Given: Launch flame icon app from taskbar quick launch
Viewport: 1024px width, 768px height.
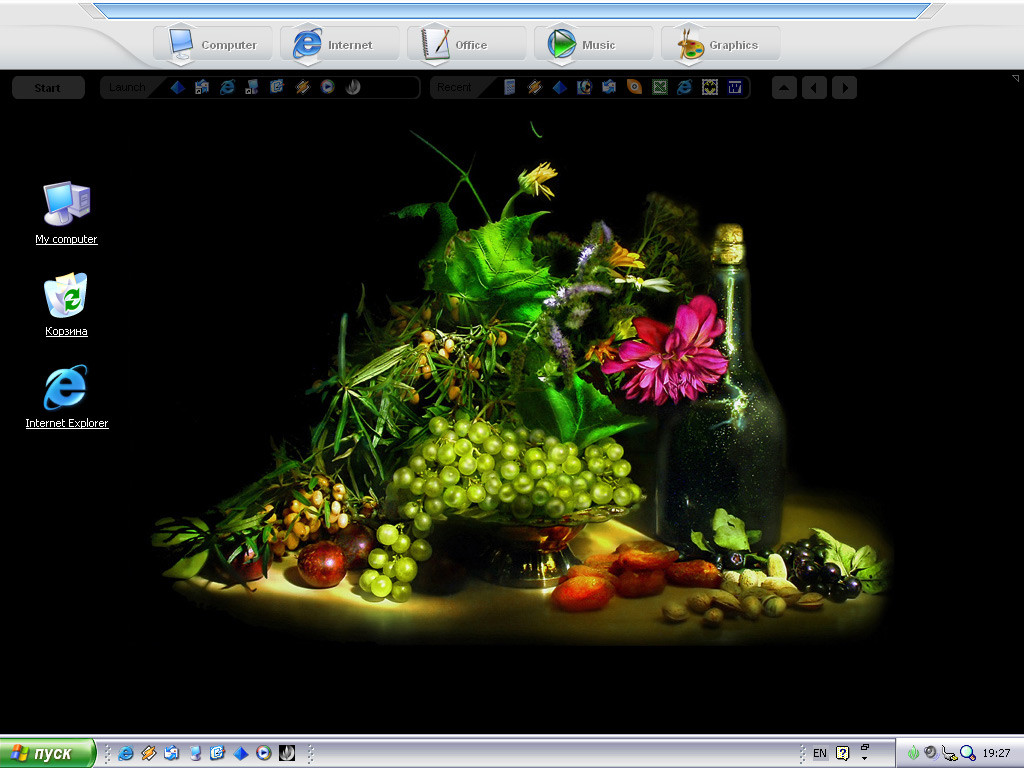Looking at the screenshot, I should click(x=287, y=753).
